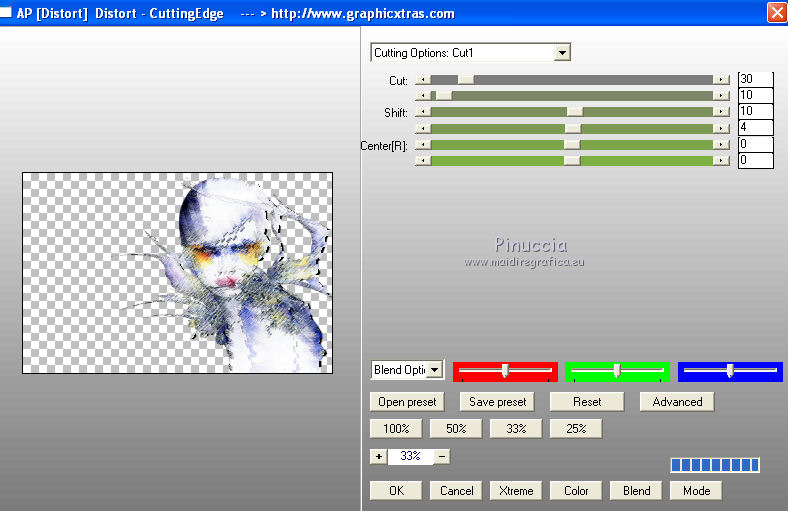
Task: Click the first Center[R] slider thumb
Action: coord(572,145)
